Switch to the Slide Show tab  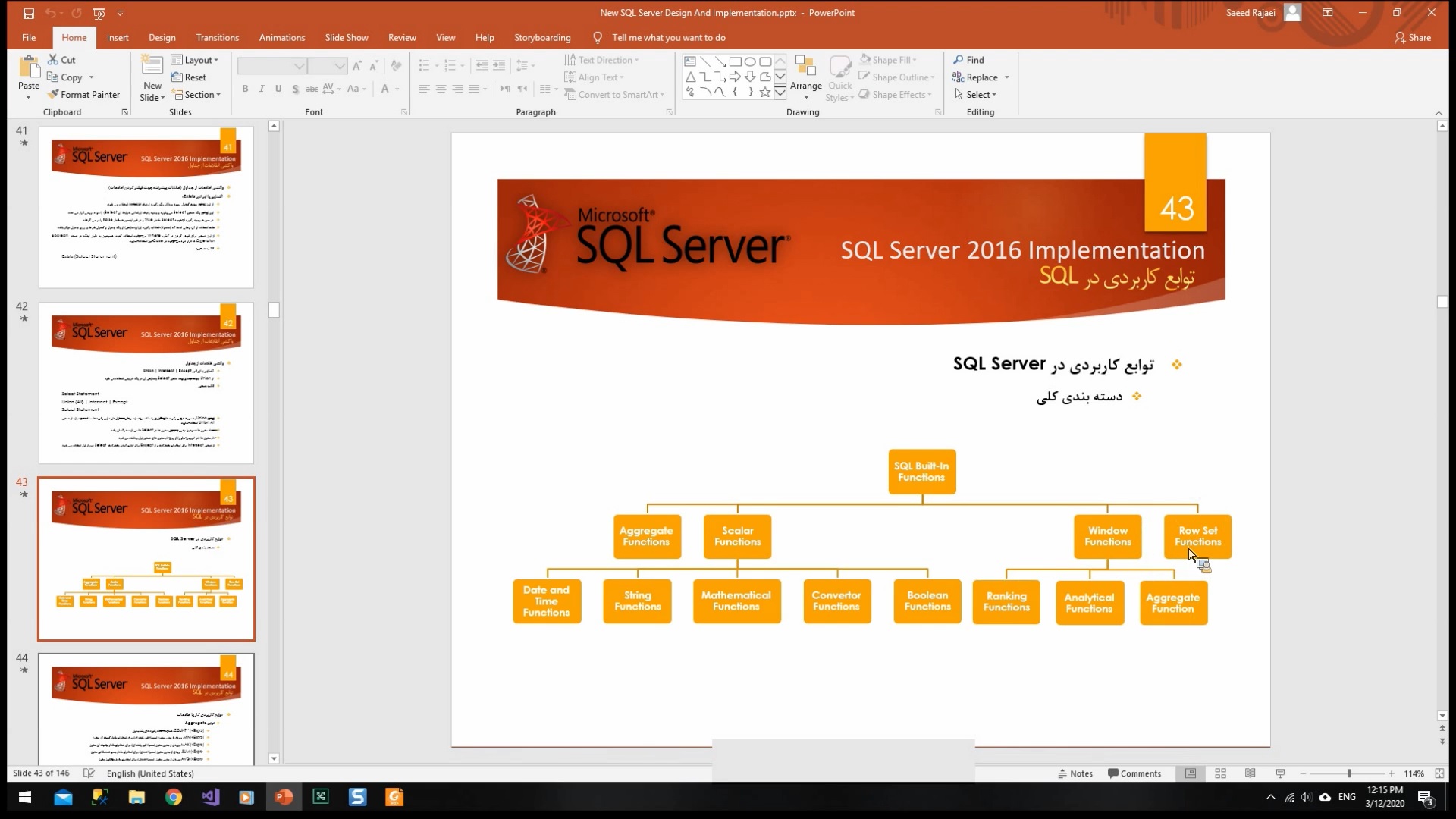pyautogui.click(x=346, y=38)
